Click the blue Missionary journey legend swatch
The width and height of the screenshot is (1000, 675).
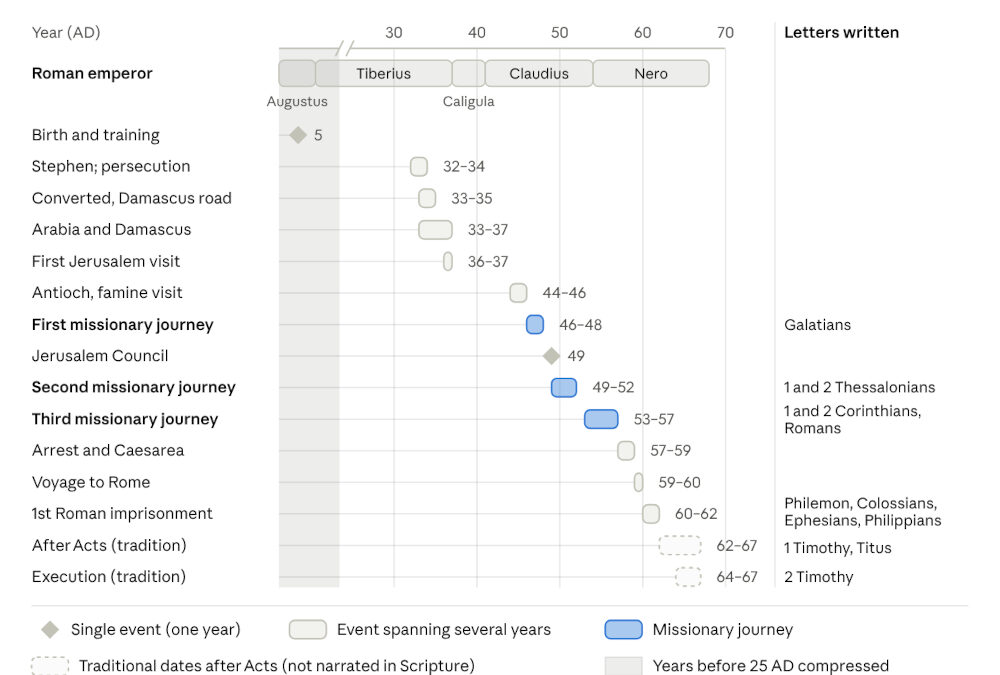[624, 630]
